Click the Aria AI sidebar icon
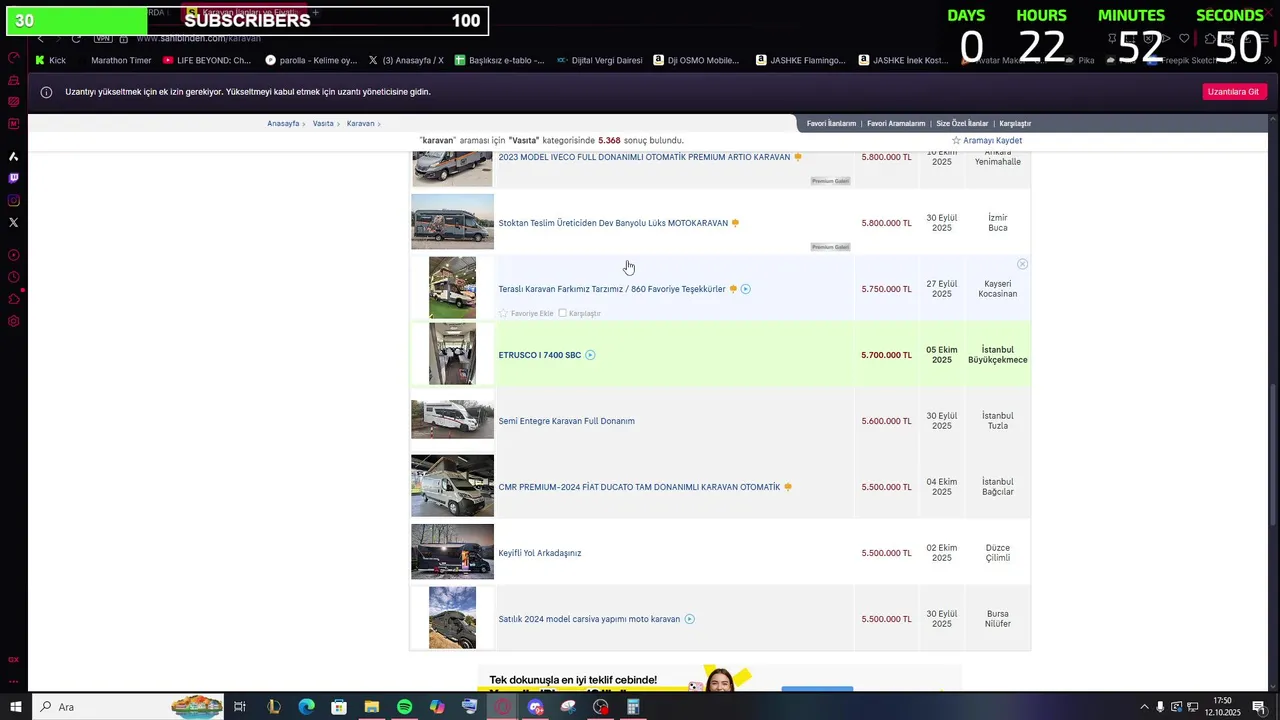The image size is (1280, 720). click(13, 156)
